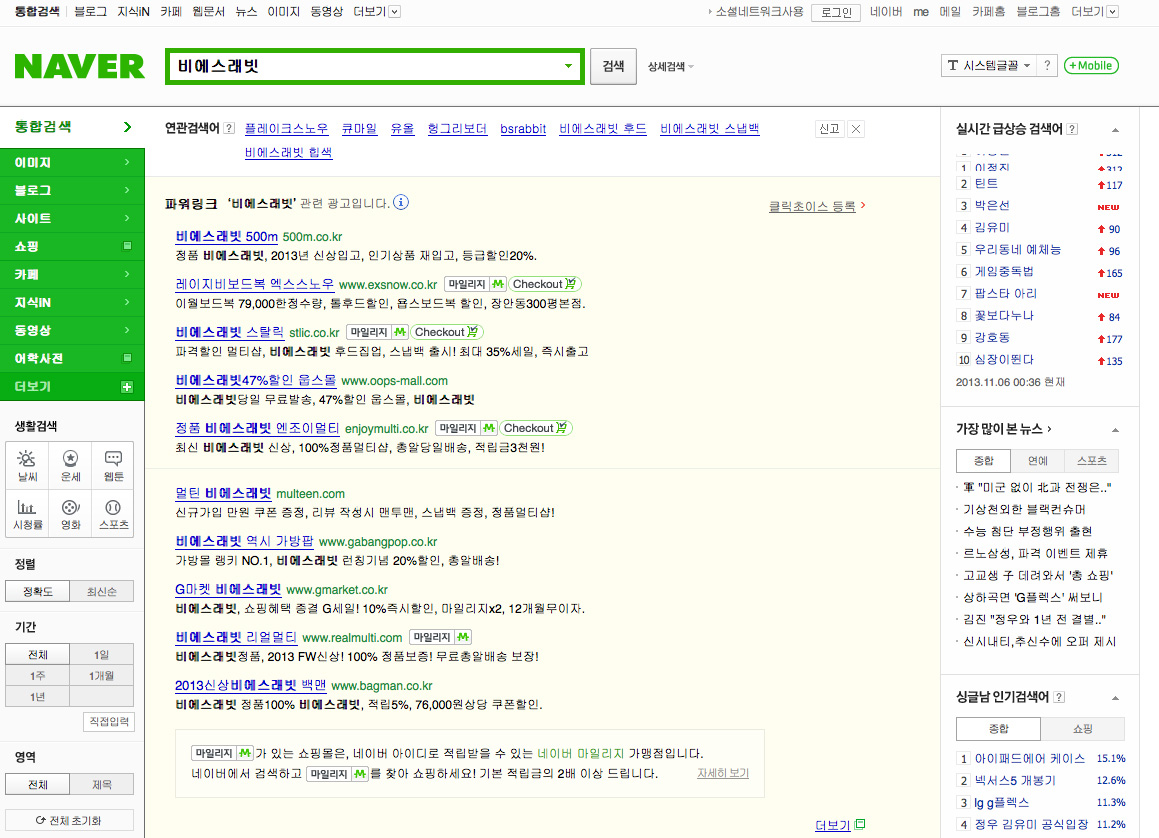Switch to 연예 news tab
Viewport: 1159px width, 838px height.
pyautogui.click(x=1038, y=460)
